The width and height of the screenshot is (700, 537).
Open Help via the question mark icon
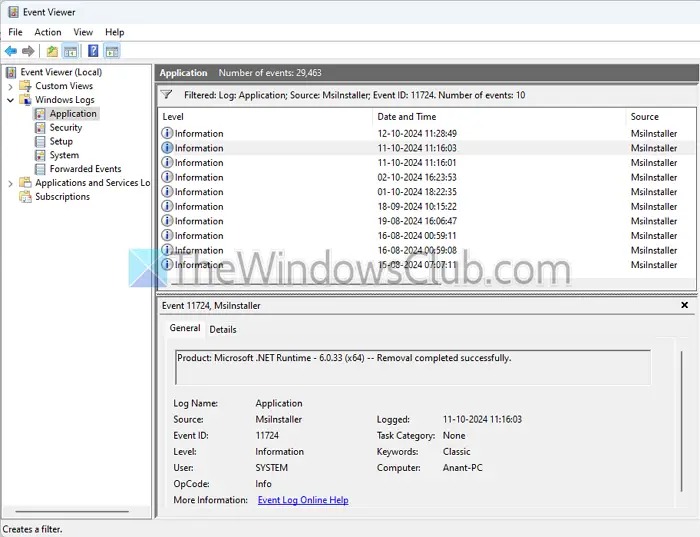pyautogui.click(x=93, y=51)
